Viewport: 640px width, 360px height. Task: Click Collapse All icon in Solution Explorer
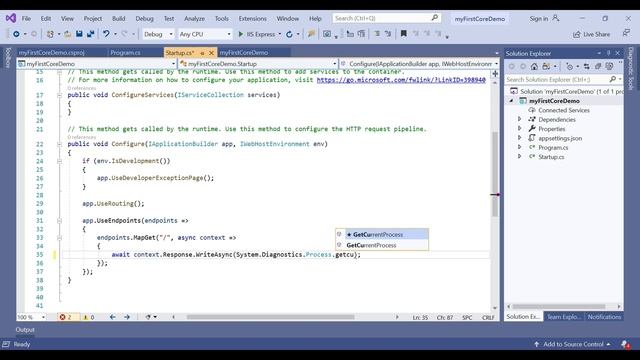(x=598, y=66)
